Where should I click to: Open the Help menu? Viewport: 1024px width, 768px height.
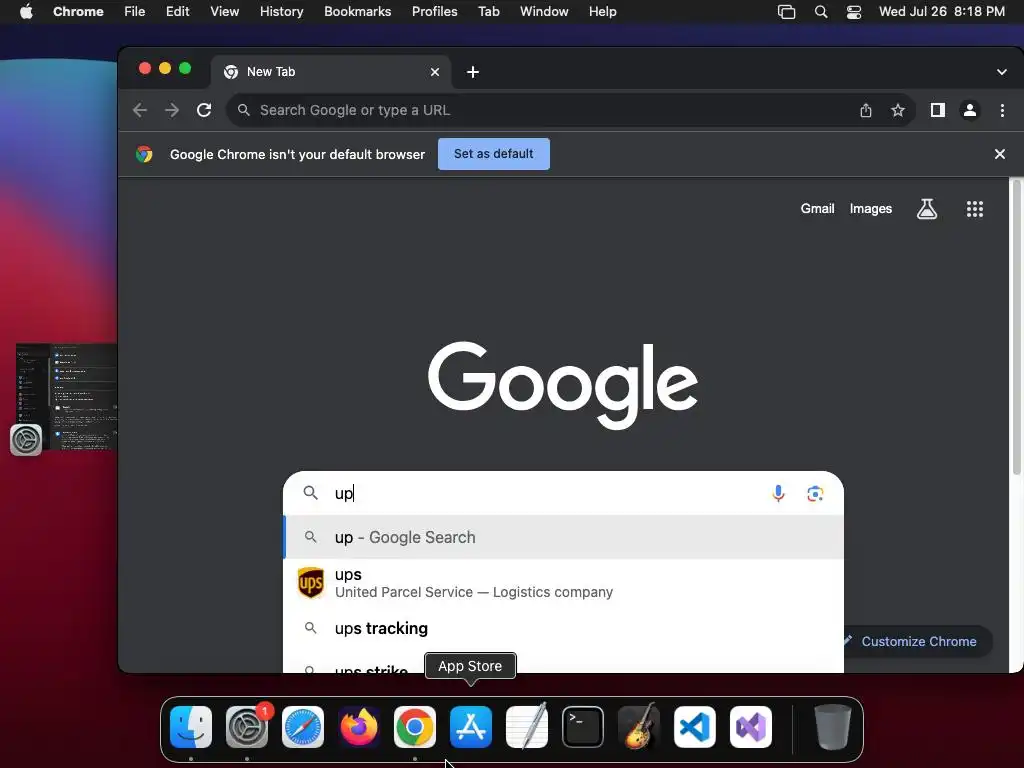(x=602, y=12)
